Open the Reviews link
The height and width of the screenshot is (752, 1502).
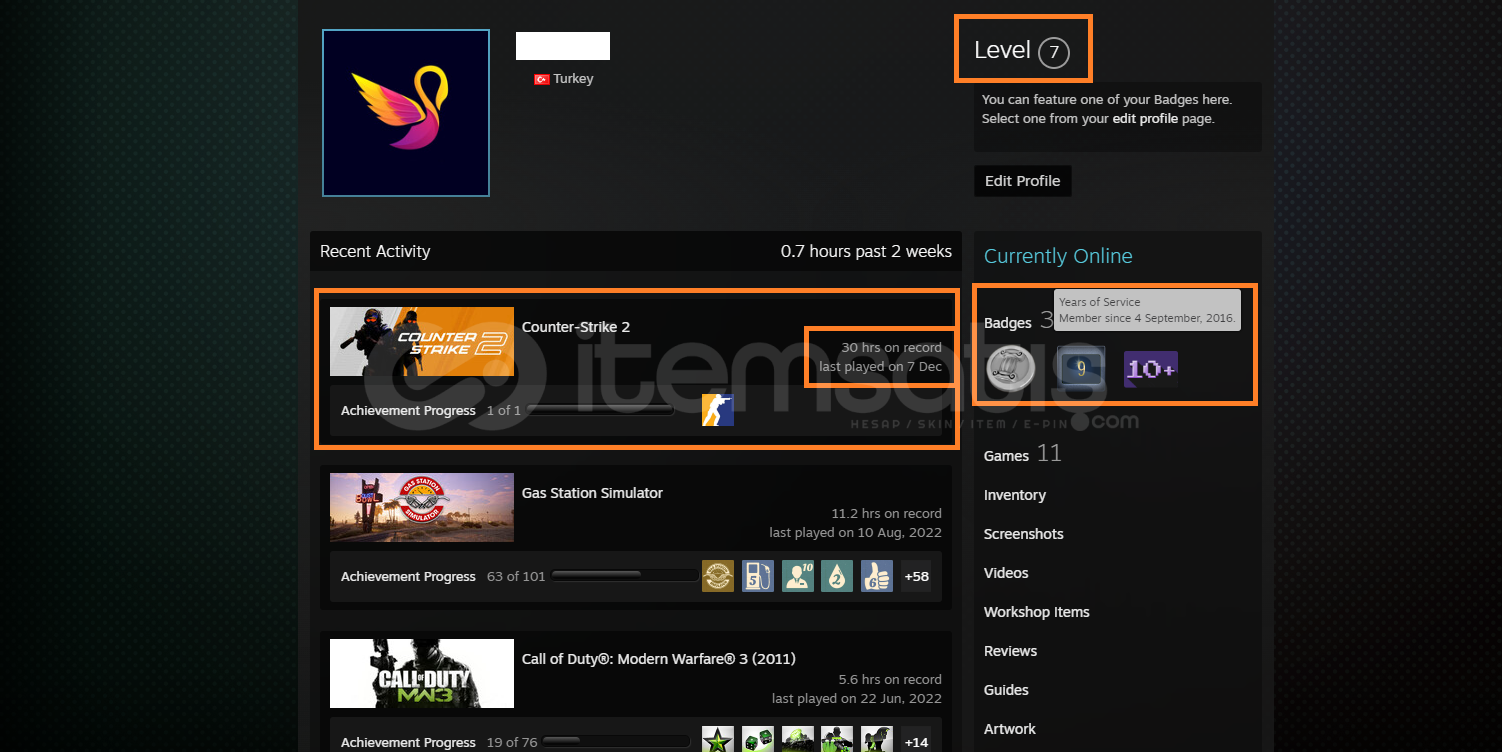(x=1010, y=651)
